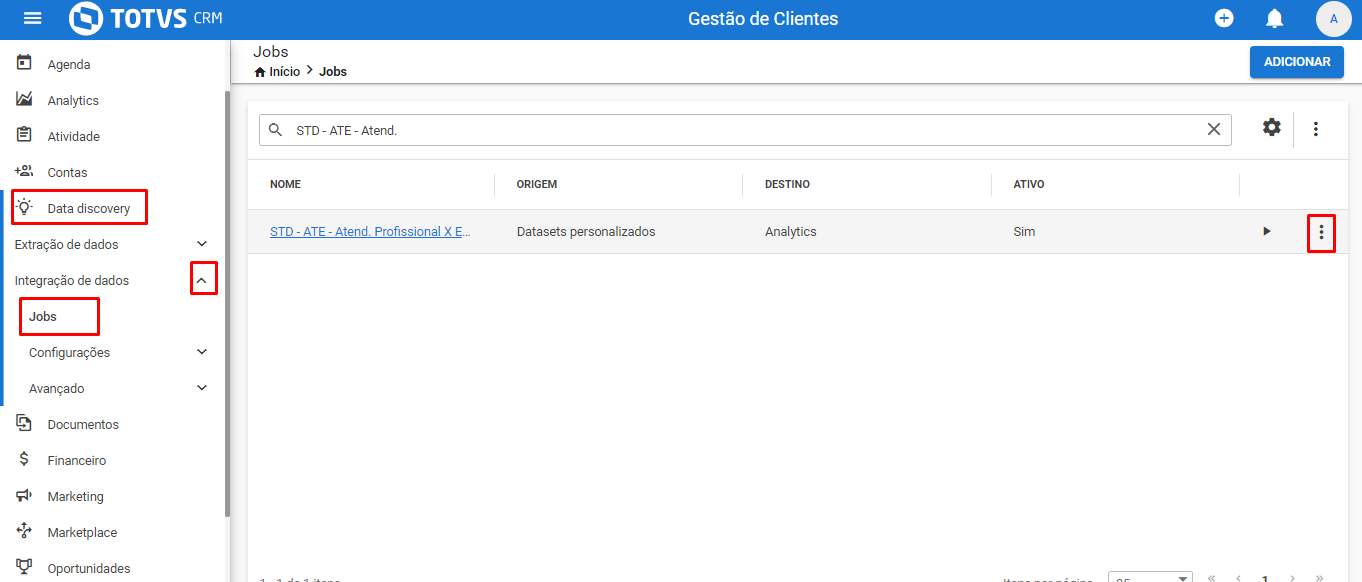Click the Marketing megaphone icon
The height and width of the screenshot is (582, 1362).
point(25,495)
